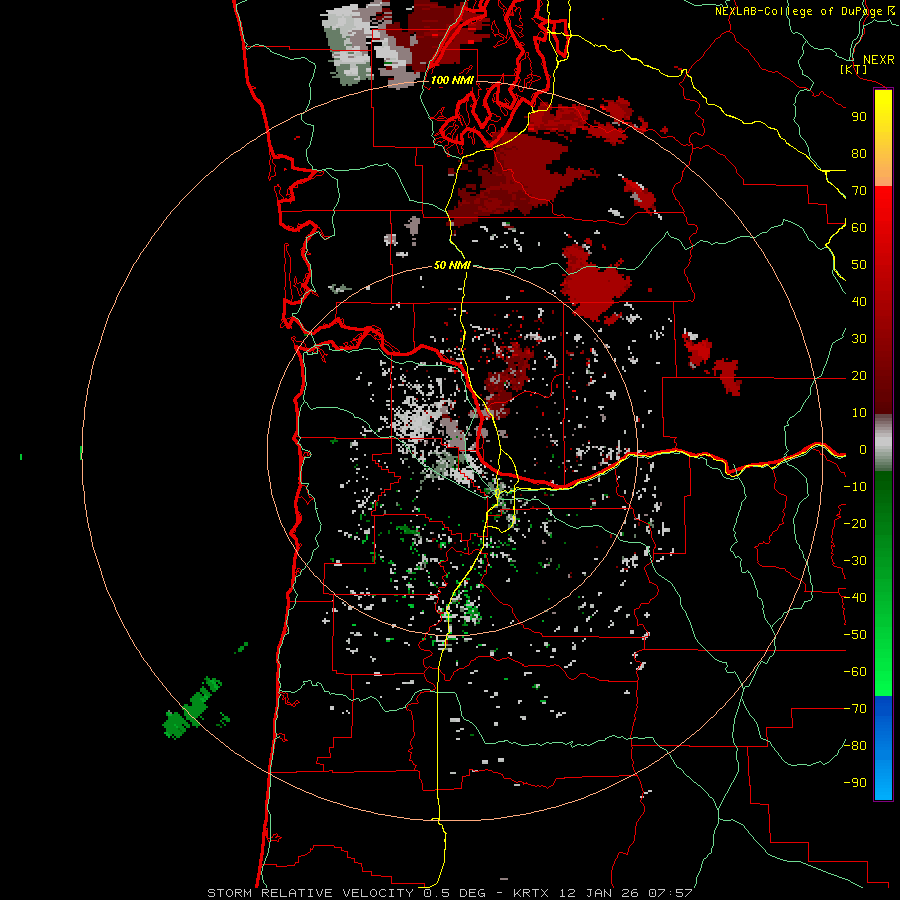Select the 30 value on the velocity scale

[859, 339]
